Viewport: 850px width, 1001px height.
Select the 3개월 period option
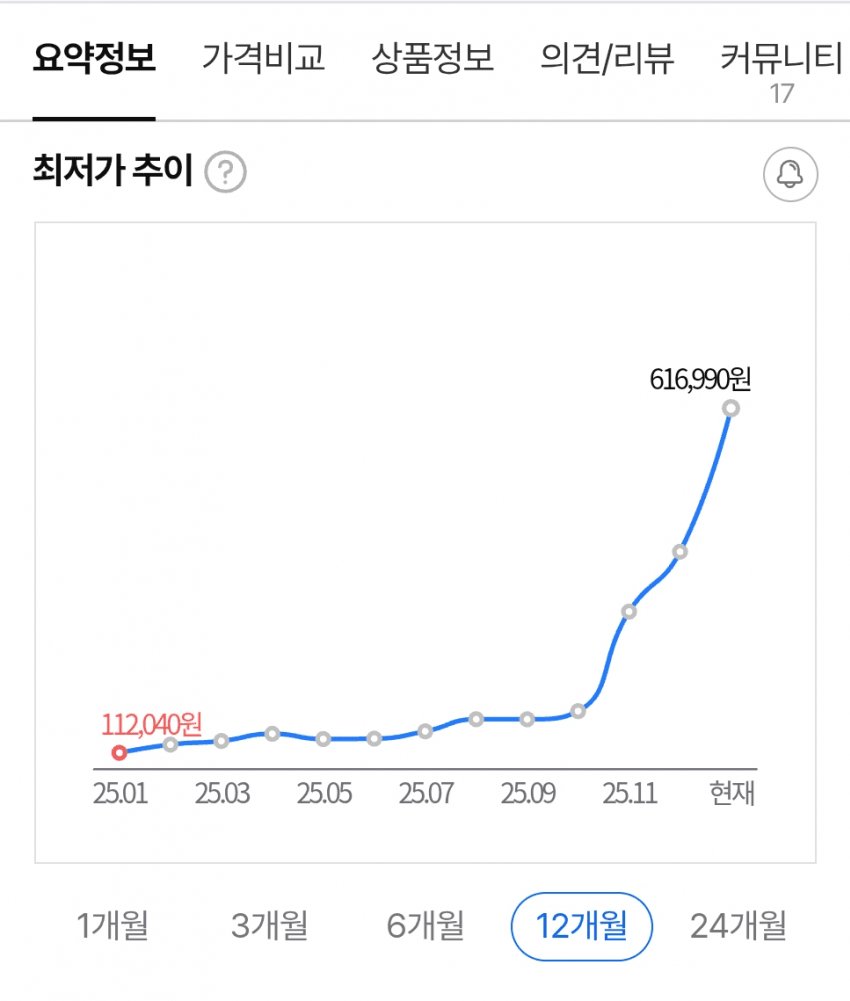click(x=269, y=926)
